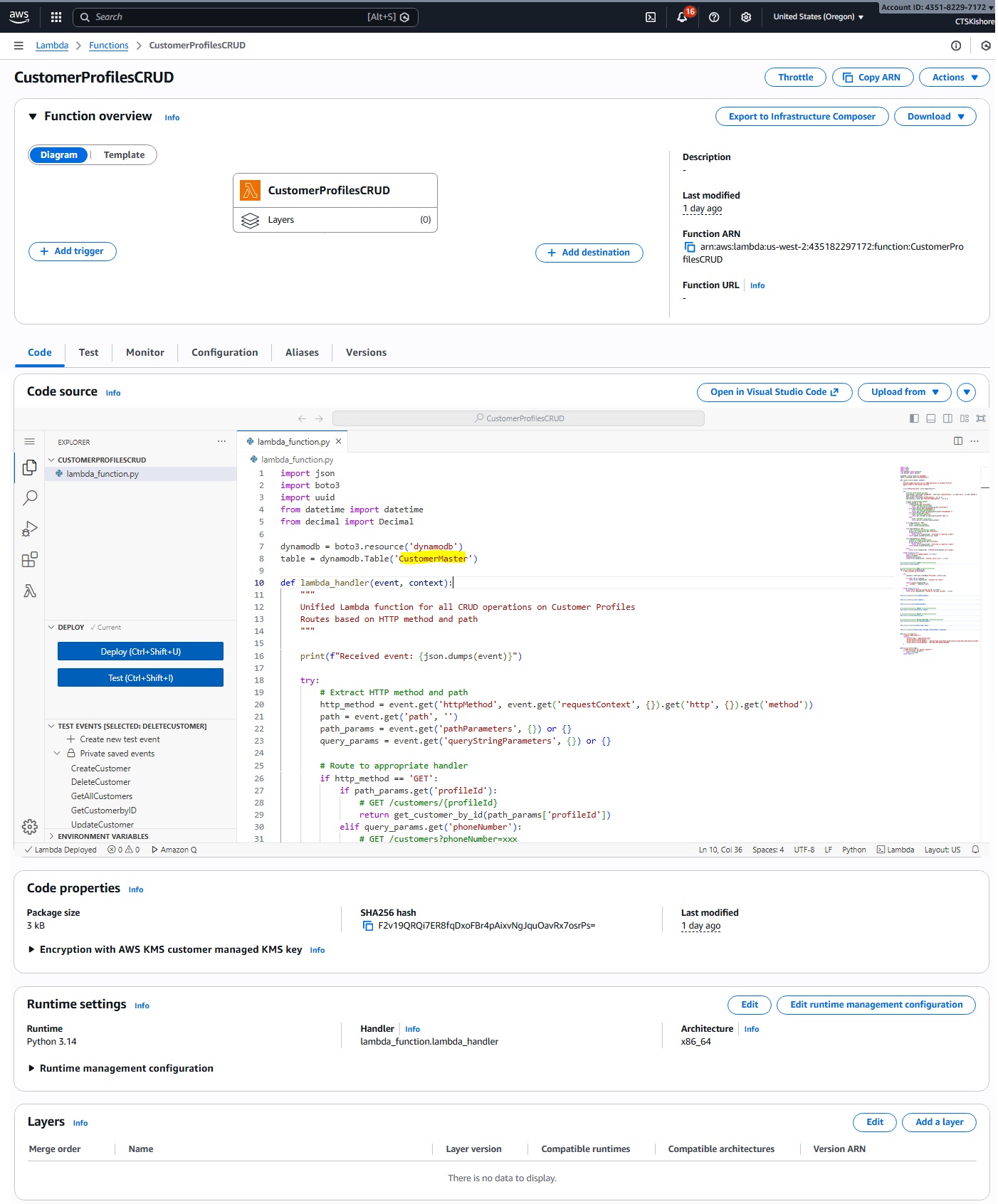This screenshot has width=998, height=1204.
Task: Open the Search icon in editor sidebar
Action: pos(30,498)
